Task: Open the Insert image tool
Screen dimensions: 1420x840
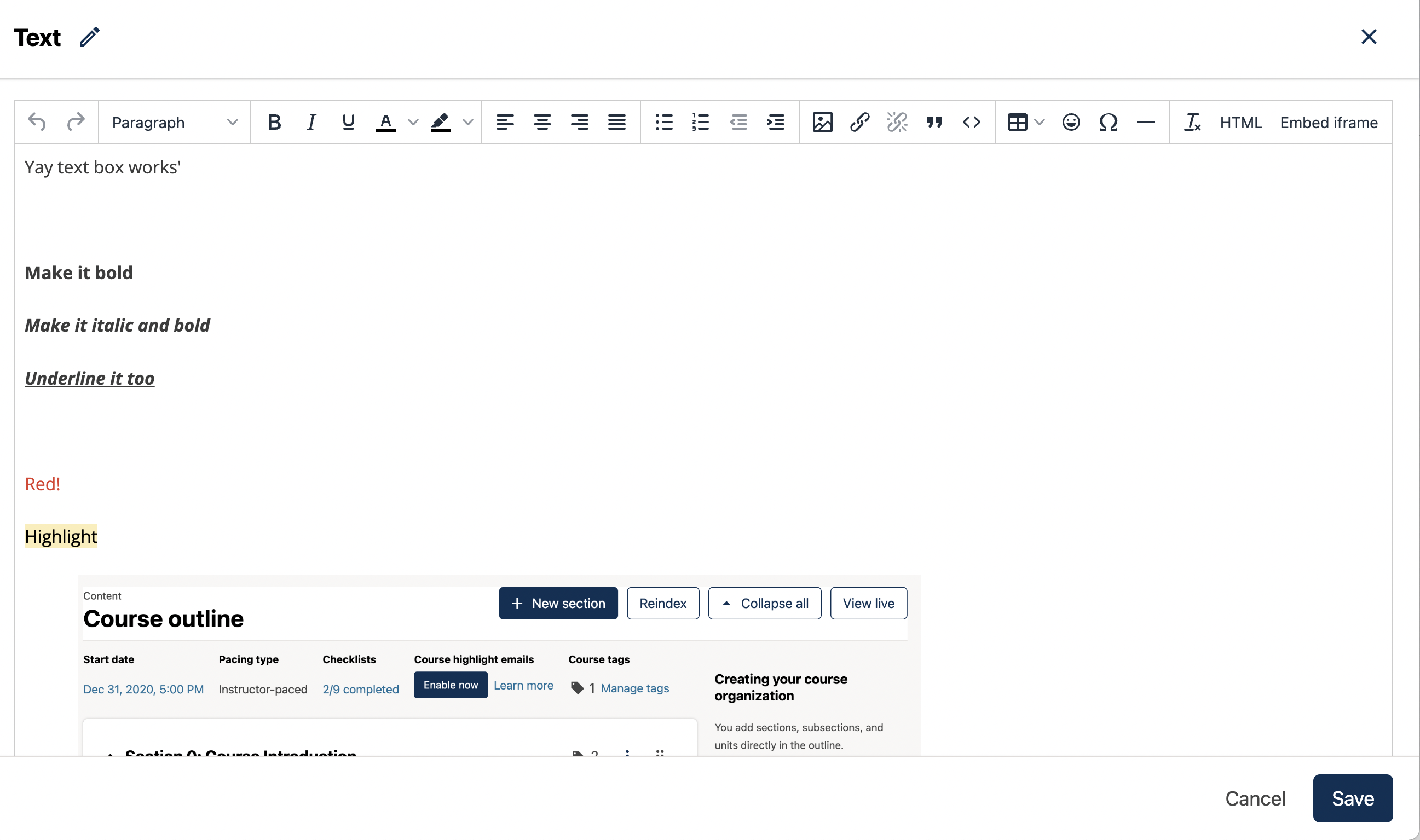Action: [x=823, y=122]
